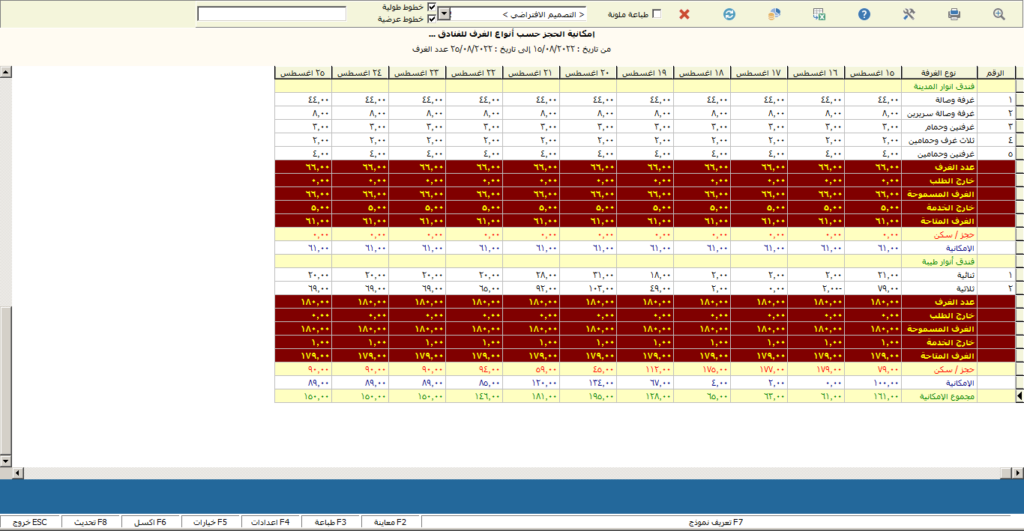Image resolution: width=1024 pixels, height=531 pixels.
Task: Click the blue help question icon
Action: click(x=864, y=14)
